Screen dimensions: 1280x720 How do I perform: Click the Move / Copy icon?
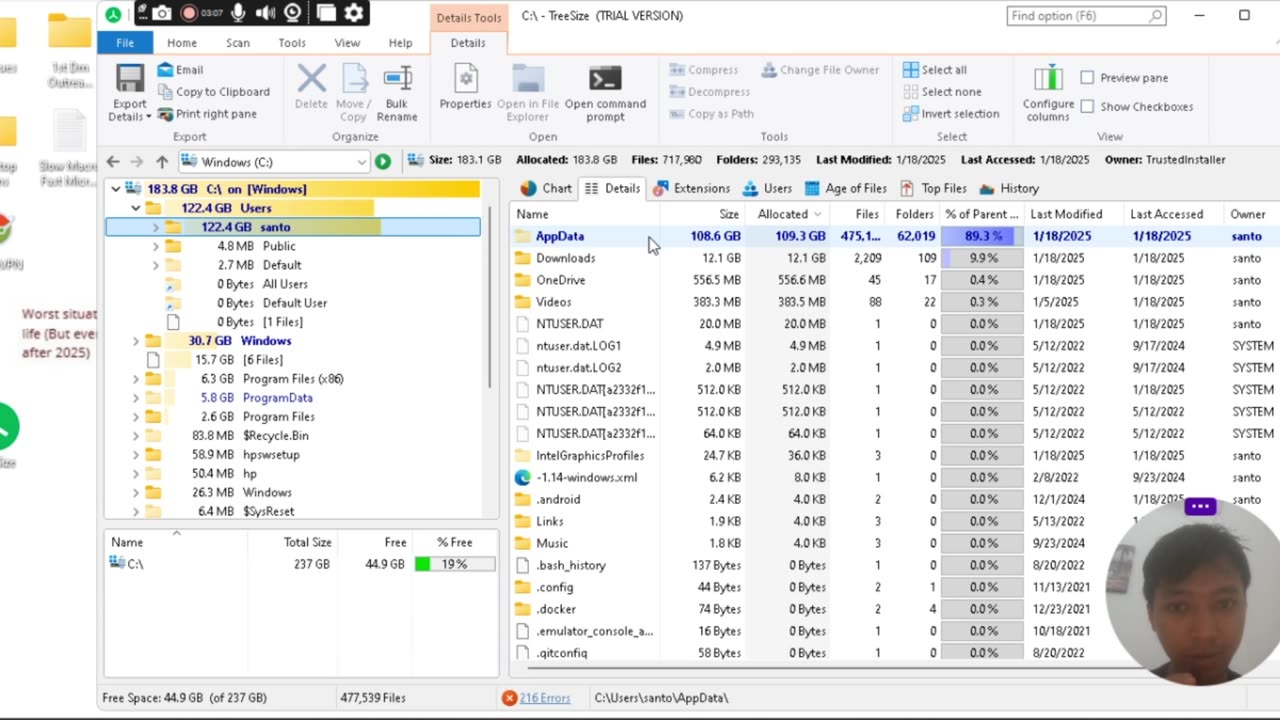point(355,79)
